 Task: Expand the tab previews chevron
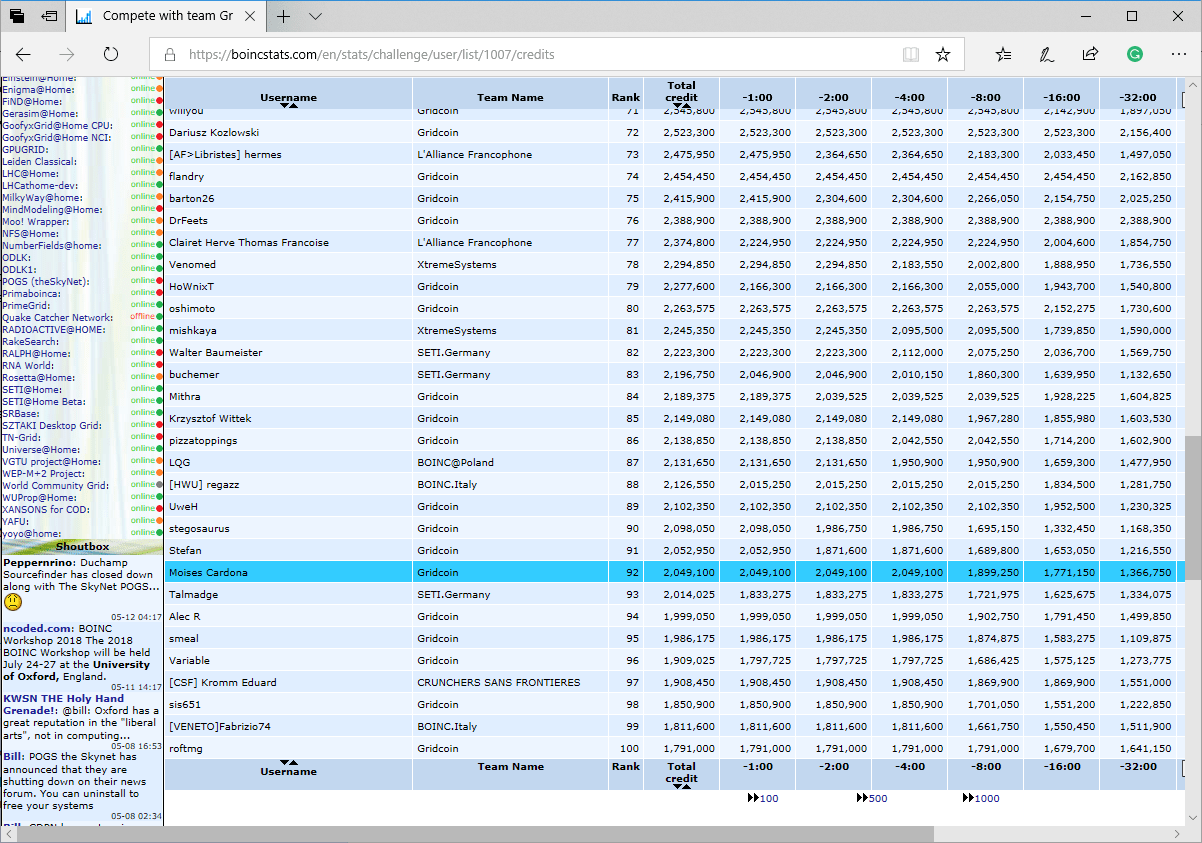click(316, 17)
